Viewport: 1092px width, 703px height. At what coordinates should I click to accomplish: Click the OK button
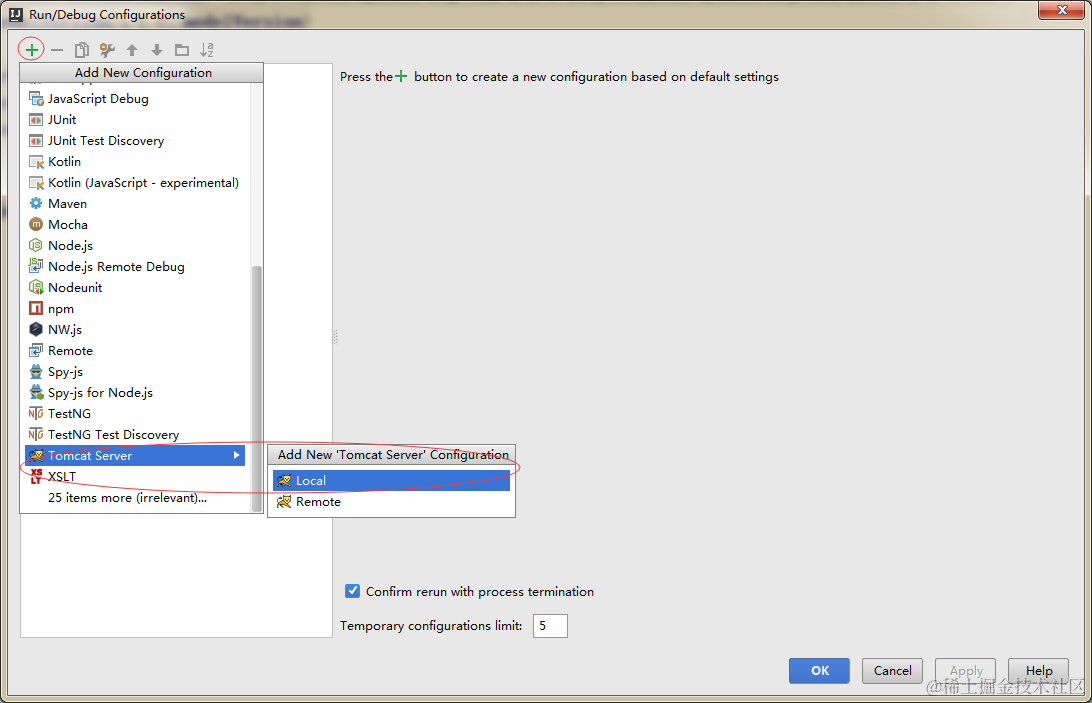(819, 670)
